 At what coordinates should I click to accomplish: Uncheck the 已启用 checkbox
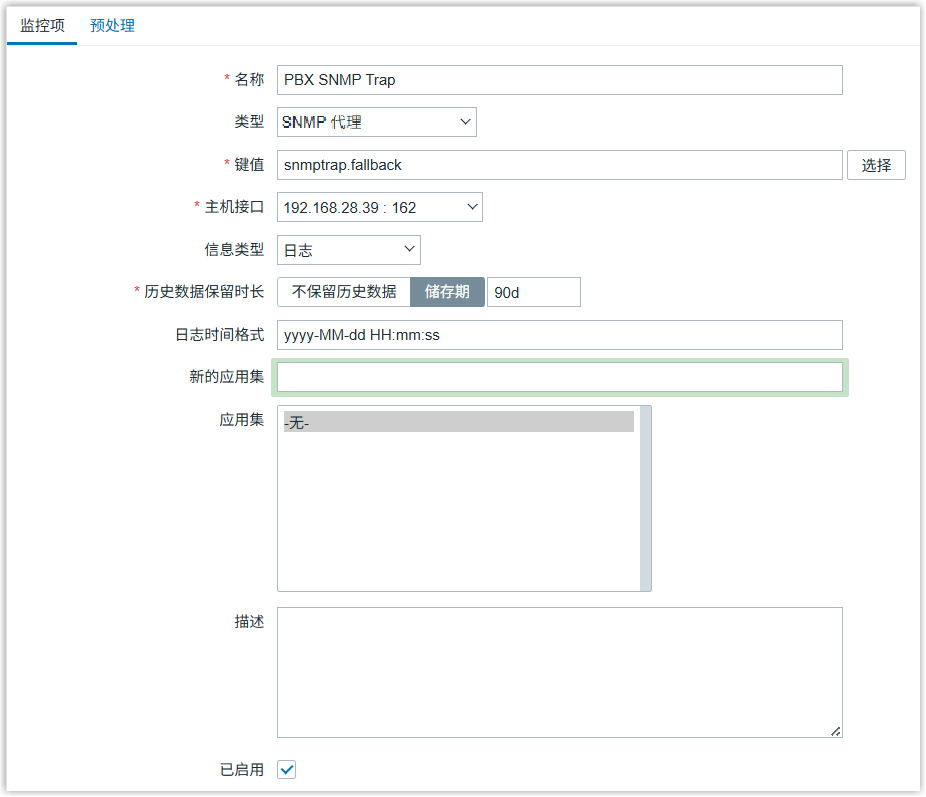287,769
